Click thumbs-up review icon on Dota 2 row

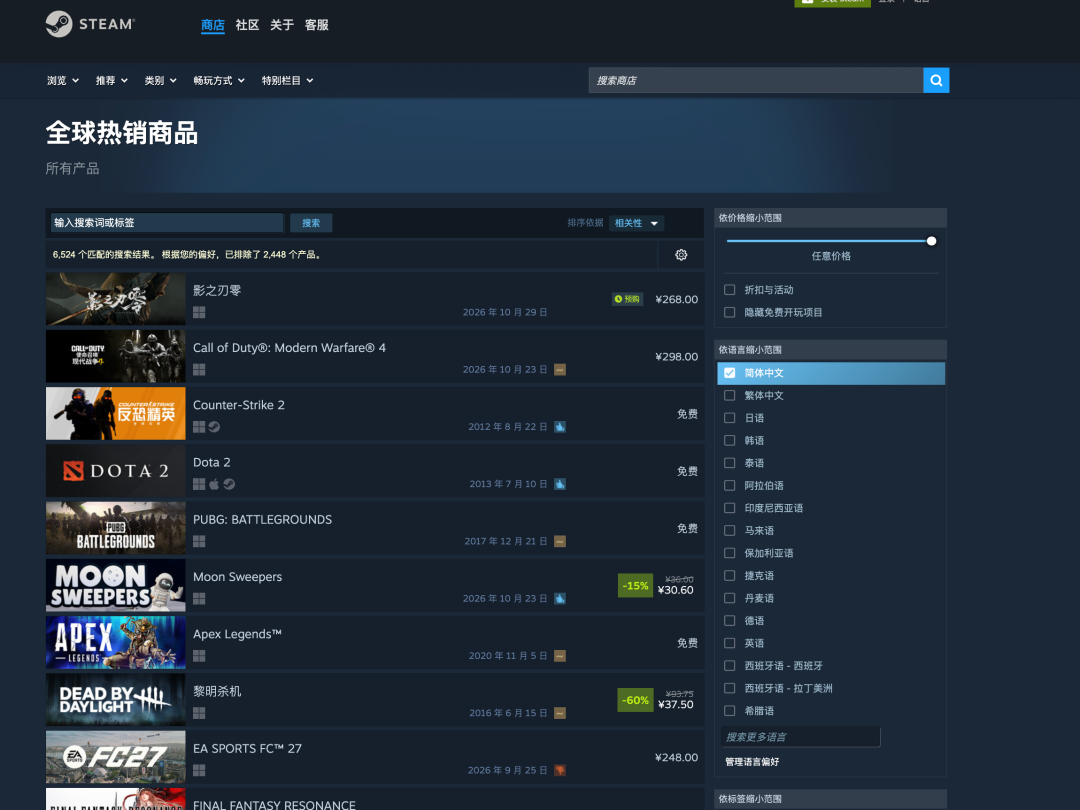[x=560, y=484]
